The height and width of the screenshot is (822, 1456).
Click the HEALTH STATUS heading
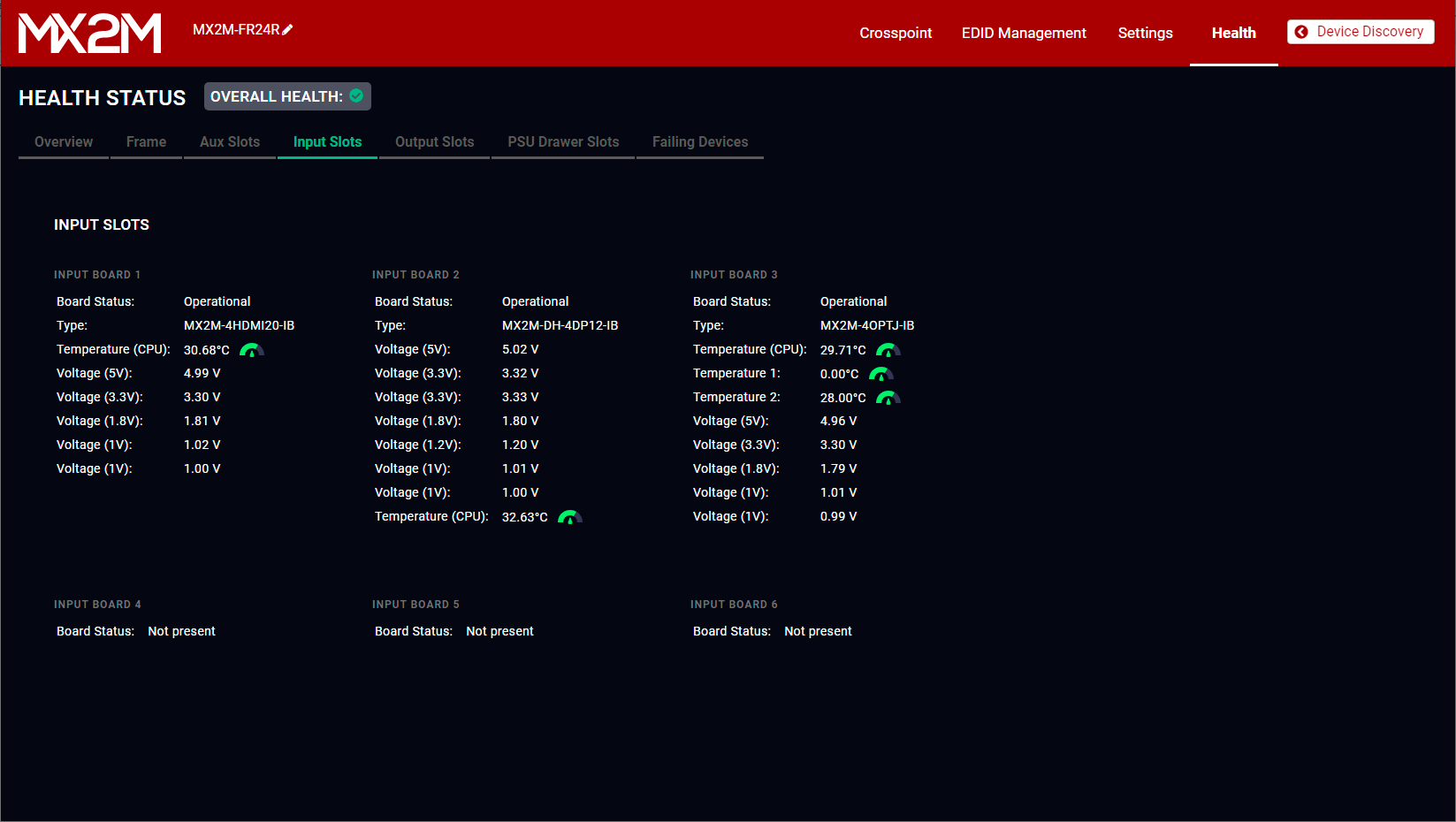pyautogui.click(x=103, y=98)
